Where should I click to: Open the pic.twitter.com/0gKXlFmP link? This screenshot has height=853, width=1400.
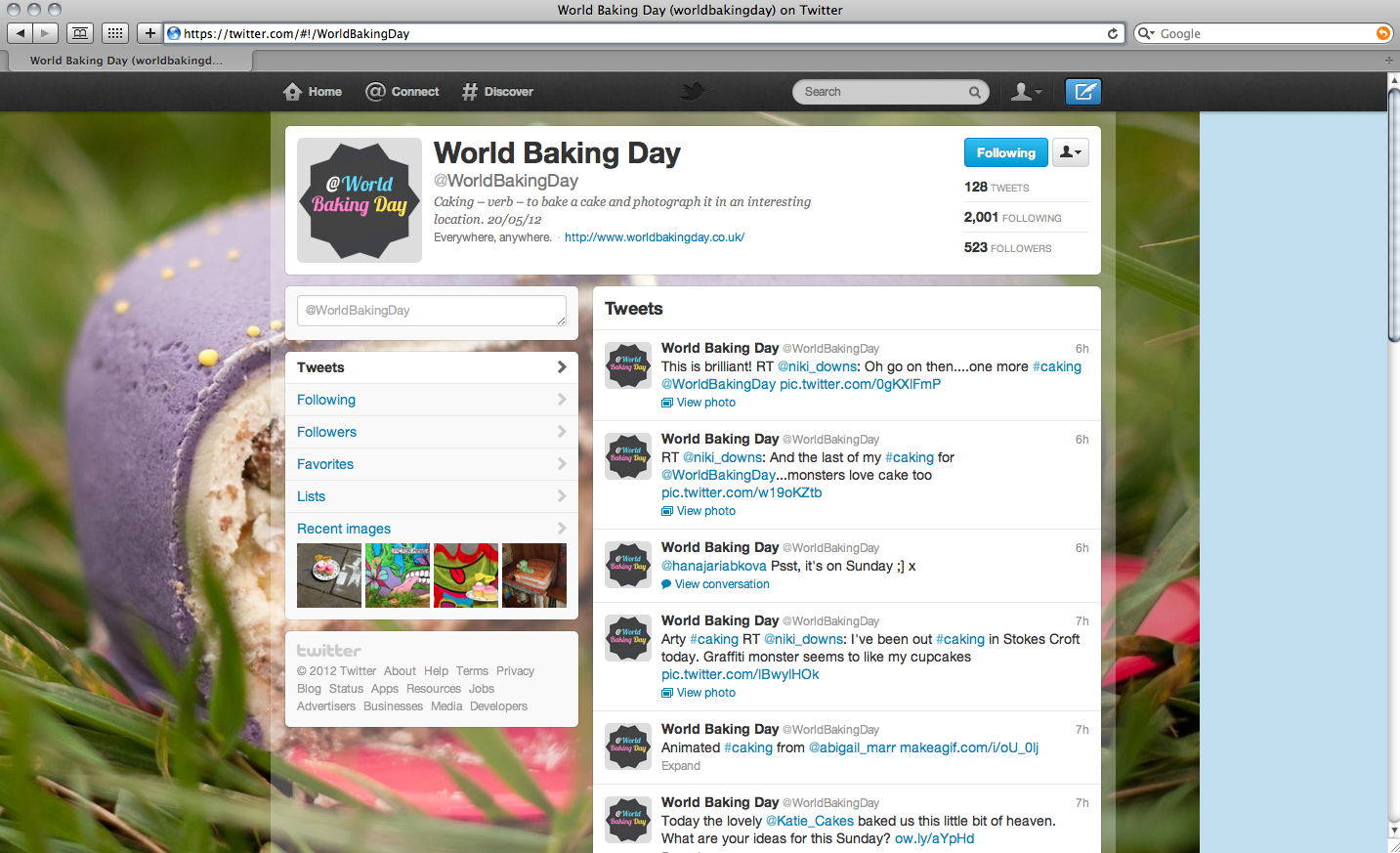(861, 384)
